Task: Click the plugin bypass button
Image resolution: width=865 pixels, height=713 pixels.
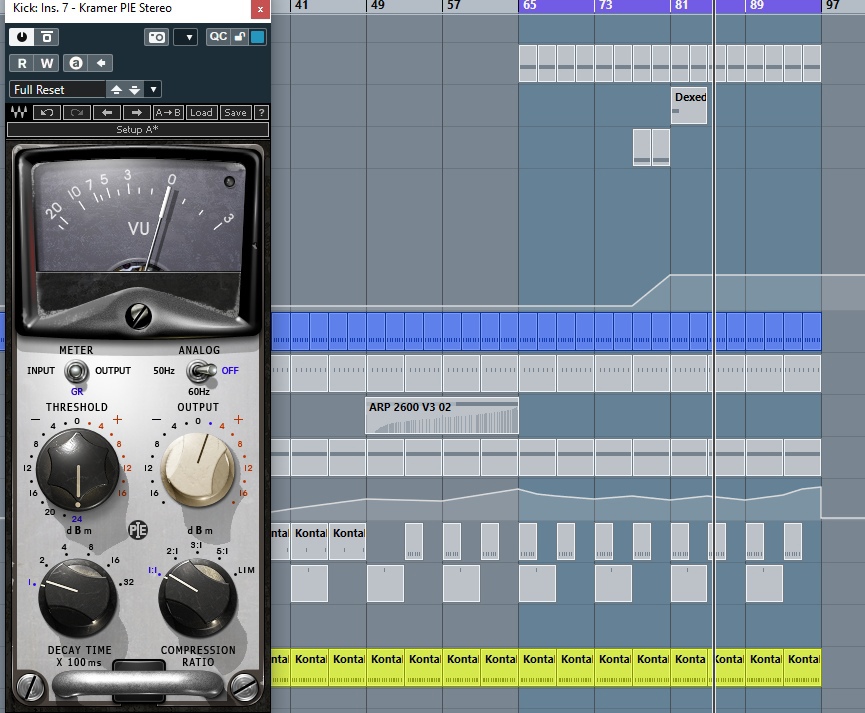Action: pyautogui.click(x=47, y=37)
